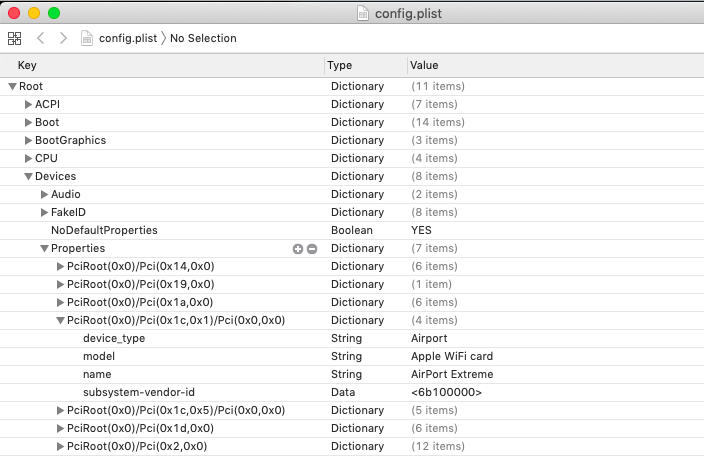
Task: Expand the FakeID dictionary
Action: pyautogui.click(x=44, y=212)
